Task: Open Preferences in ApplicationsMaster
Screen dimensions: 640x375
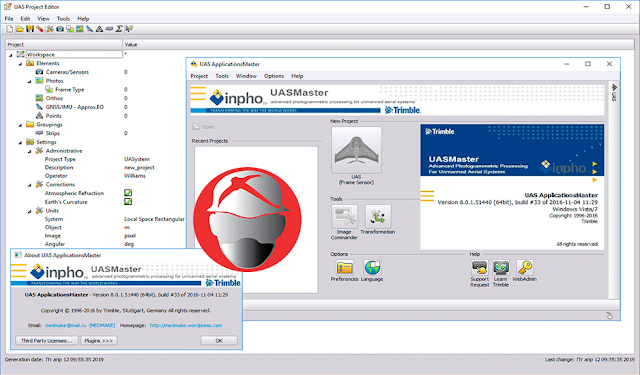Action: coord(344,268)
